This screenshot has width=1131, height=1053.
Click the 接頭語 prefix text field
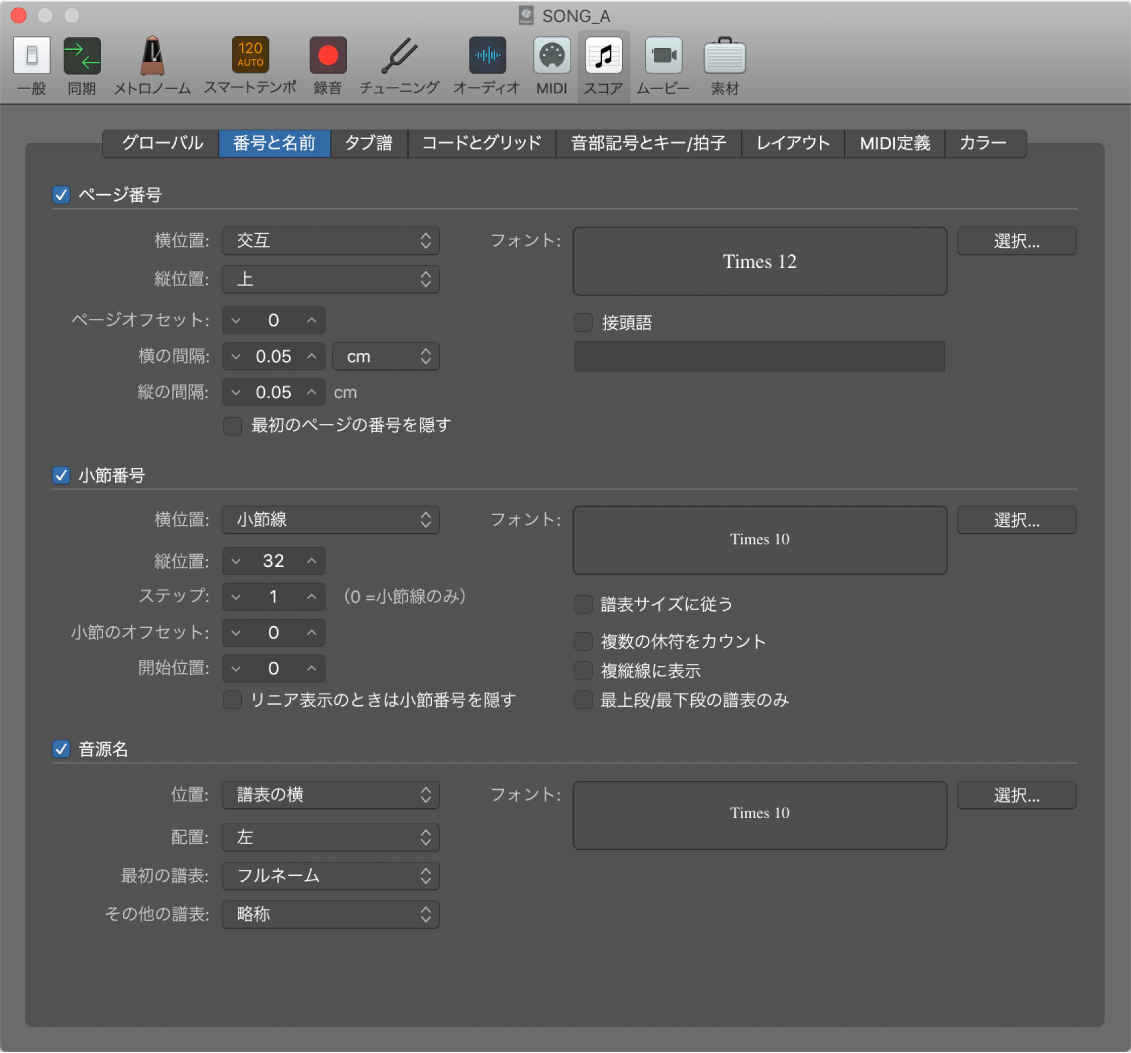tap(759, 357)
